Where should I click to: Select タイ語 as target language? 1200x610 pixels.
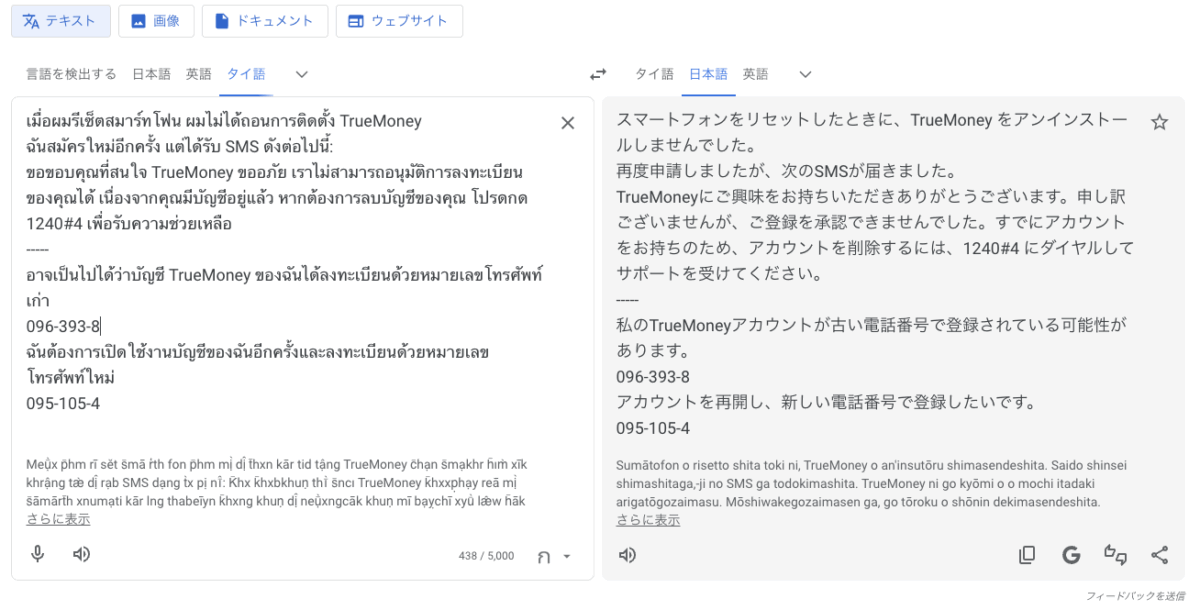tap(654, 74)
